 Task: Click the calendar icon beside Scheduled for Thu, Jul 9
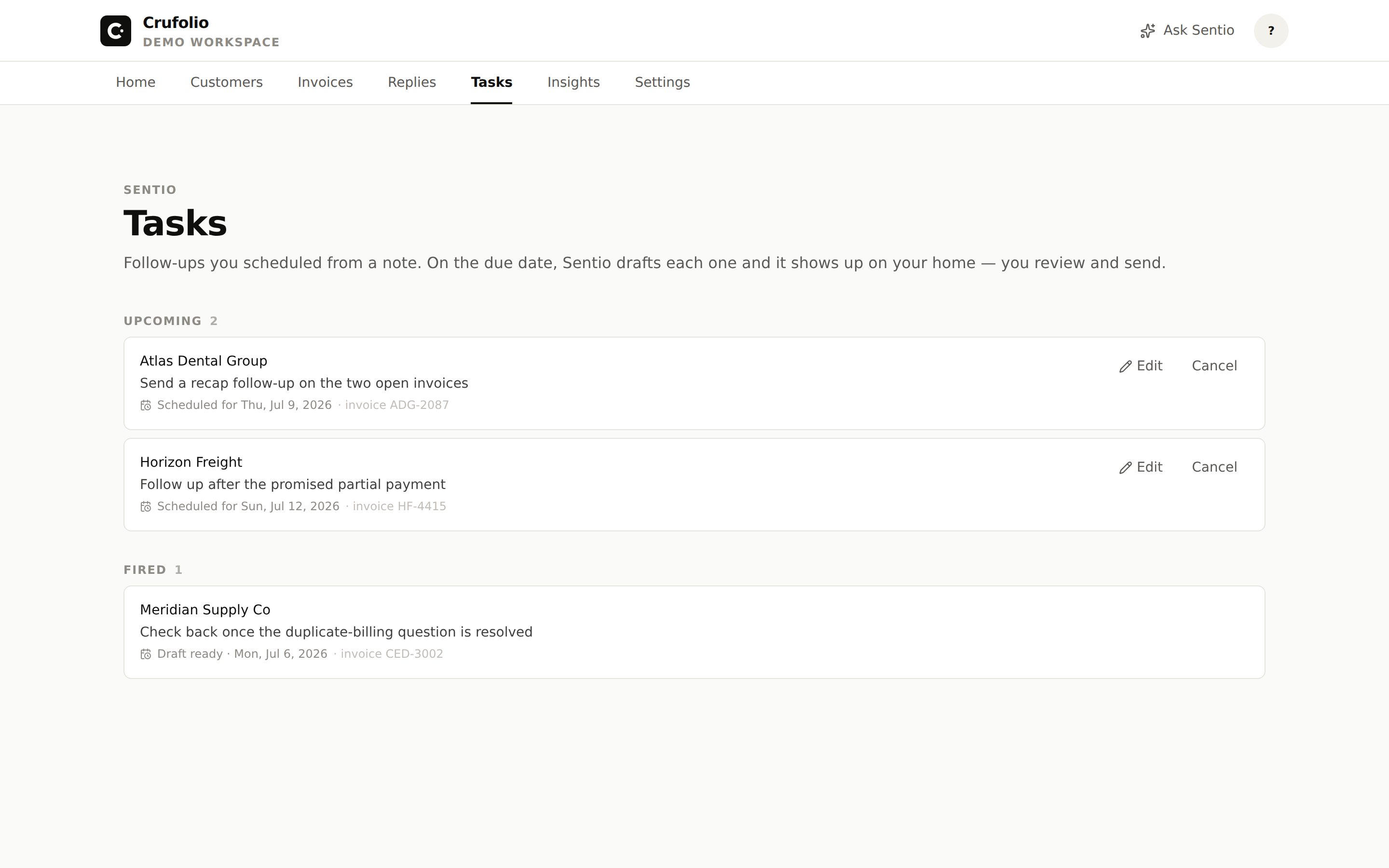coord(146,405)
